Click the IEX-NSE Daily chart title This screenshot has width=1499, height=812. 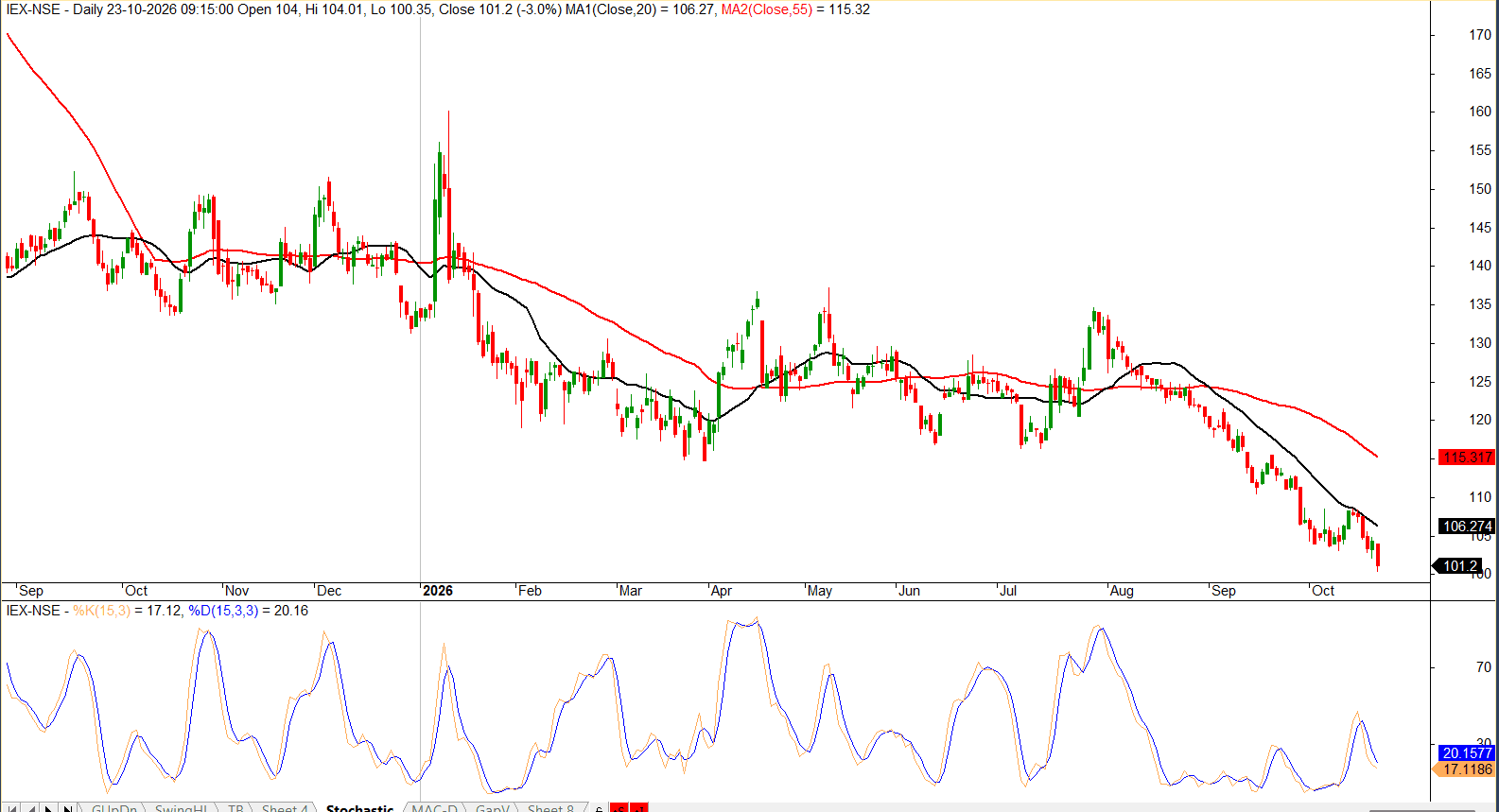(54, 9)
